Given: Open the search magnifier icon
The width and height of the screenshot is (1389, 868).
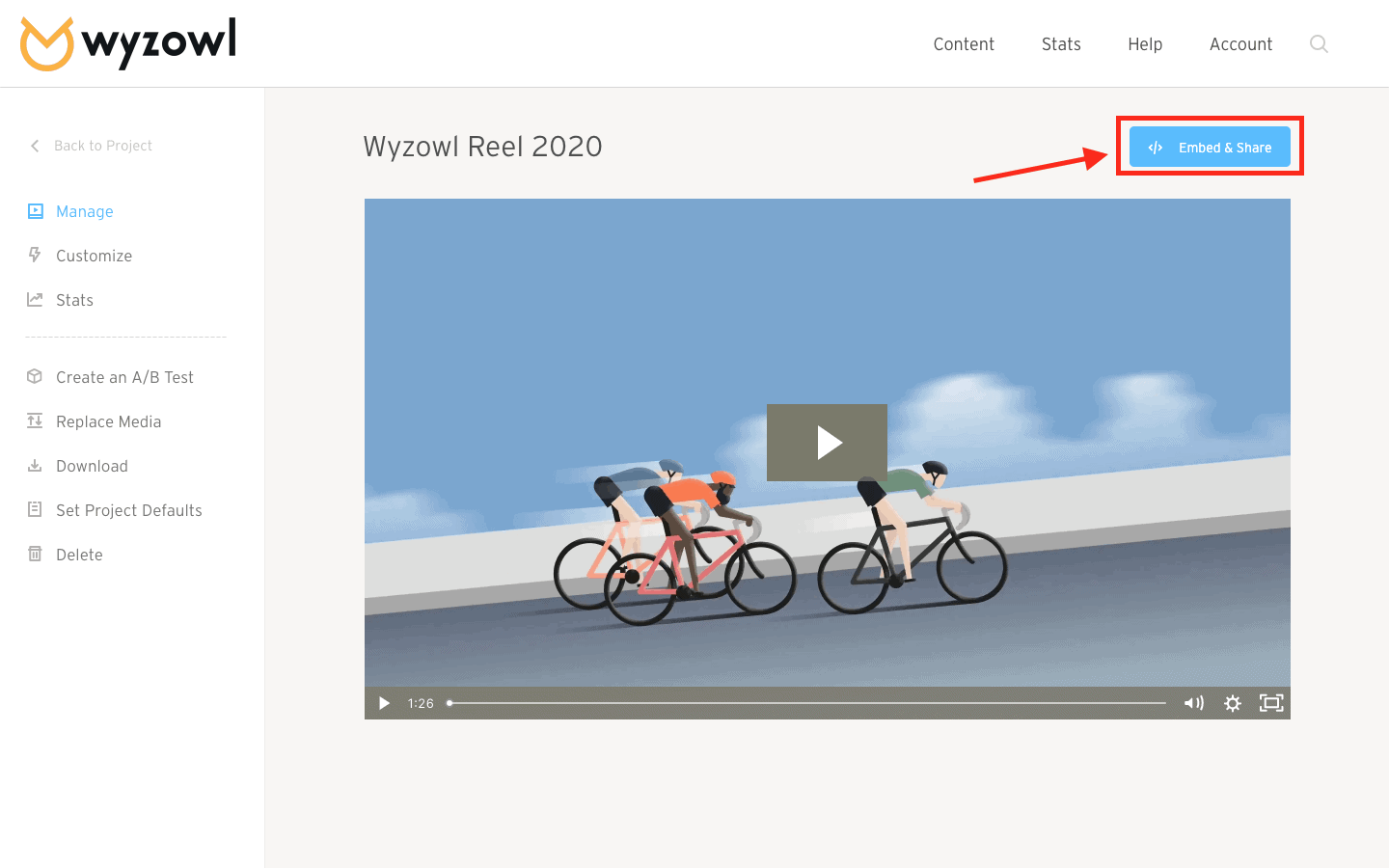Looking at the screenshot, I should (1319, 44).
